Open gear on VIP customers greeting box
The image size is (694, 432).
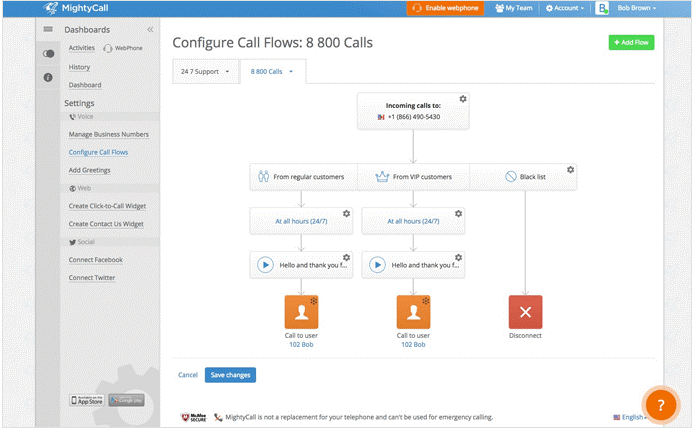[x=458, y=257]
